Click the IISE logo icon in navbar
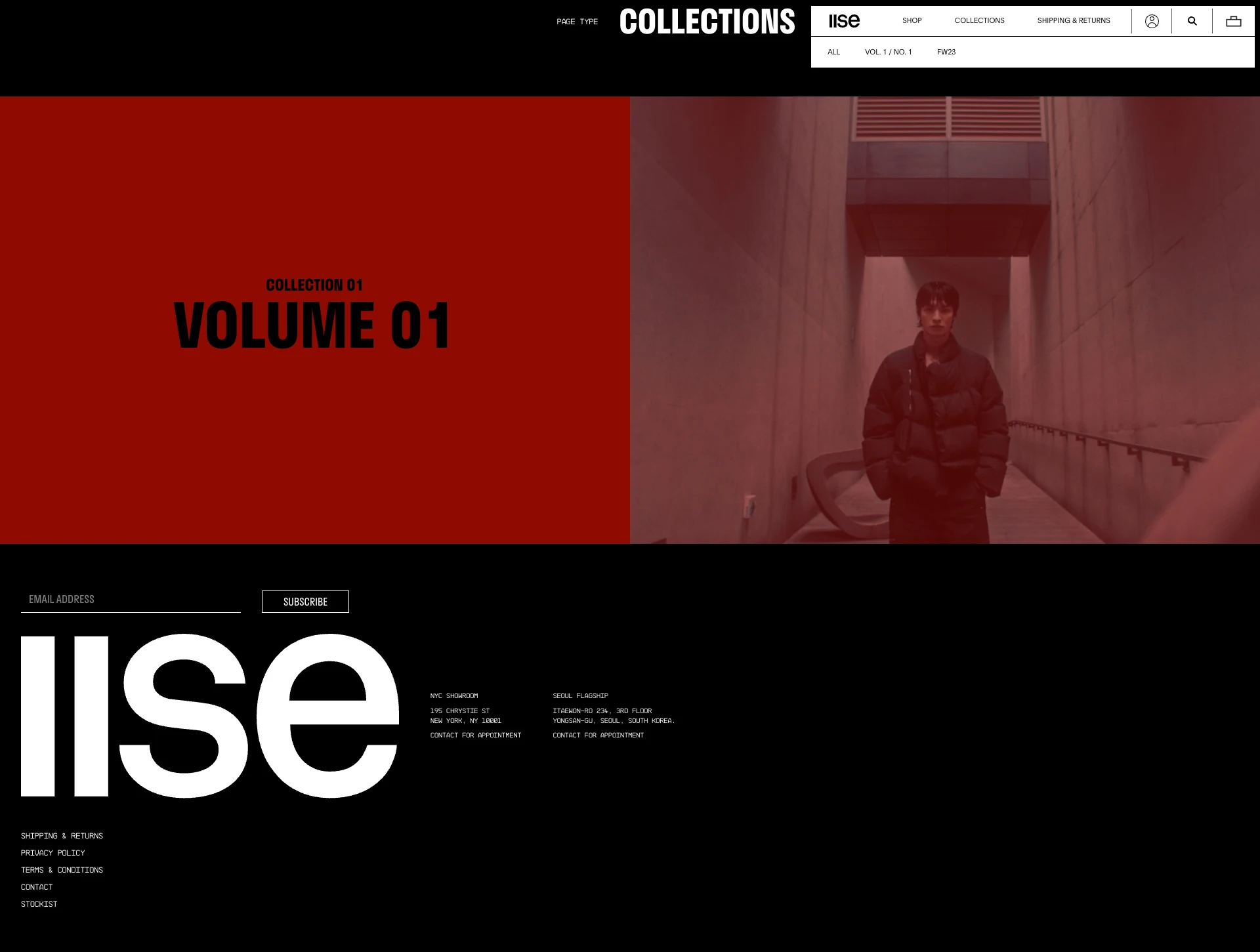 point(844,20)
